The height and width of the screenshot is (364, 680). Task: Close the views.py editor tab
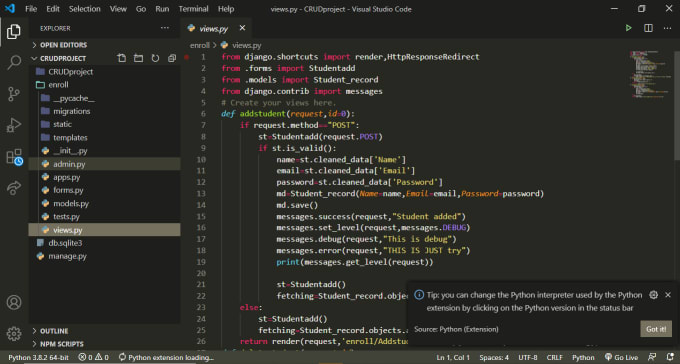point(242,28)
